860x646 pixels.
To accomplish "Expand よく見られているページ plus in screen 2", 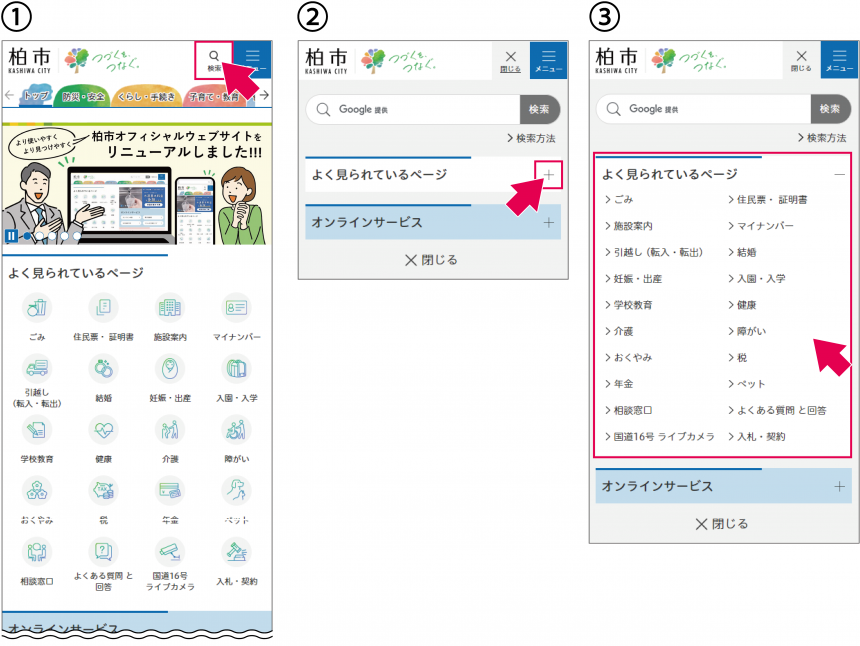I will [548, 175].
